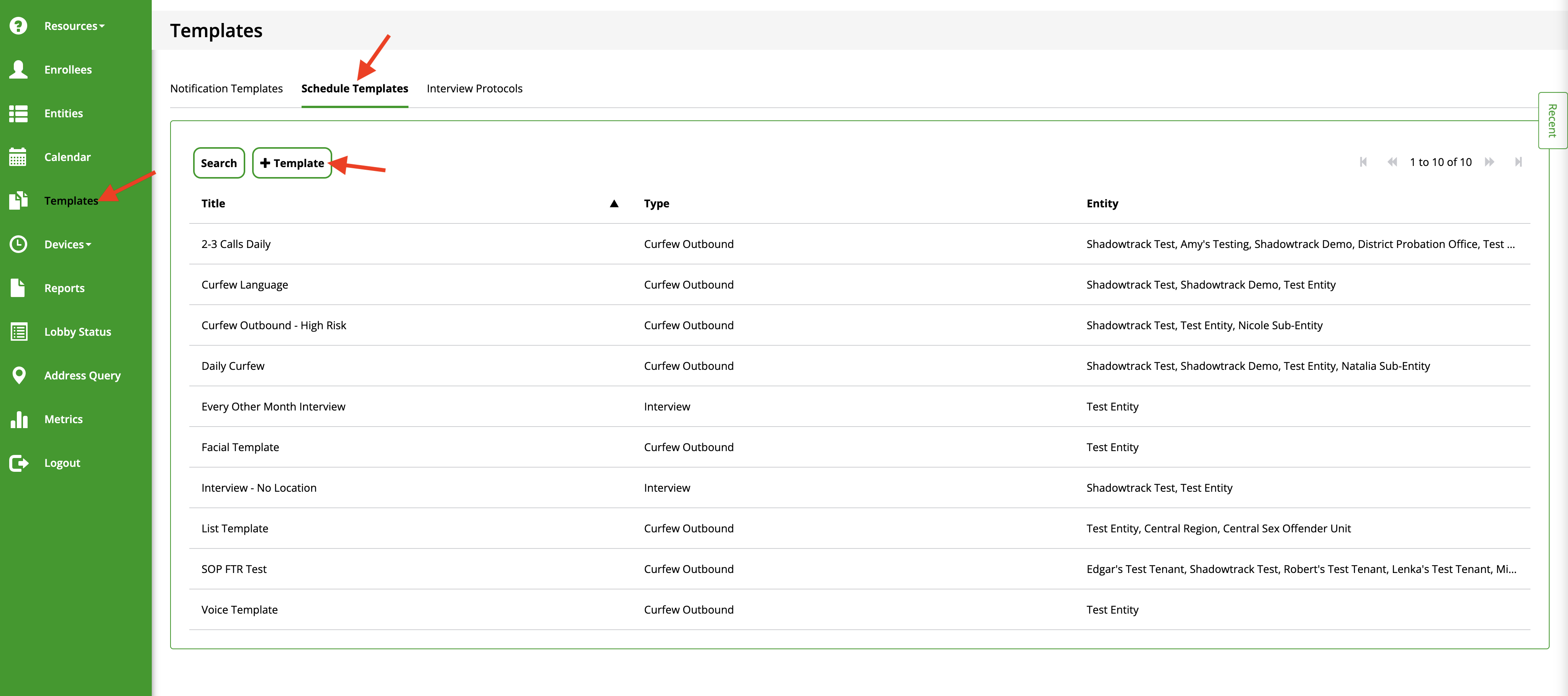Open Reports from the sidebar
This screenshot has height=696, width=1568.
[64, 288]
